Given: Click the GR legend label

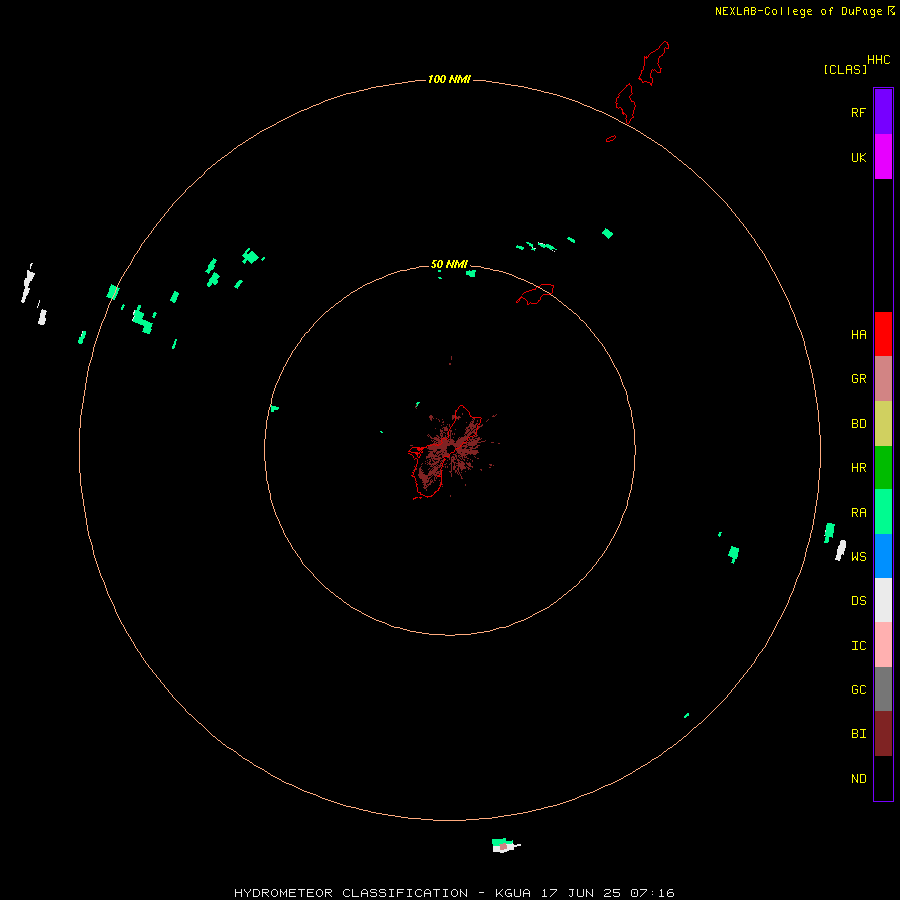Looking at the screenshot, I should (858, 379).
